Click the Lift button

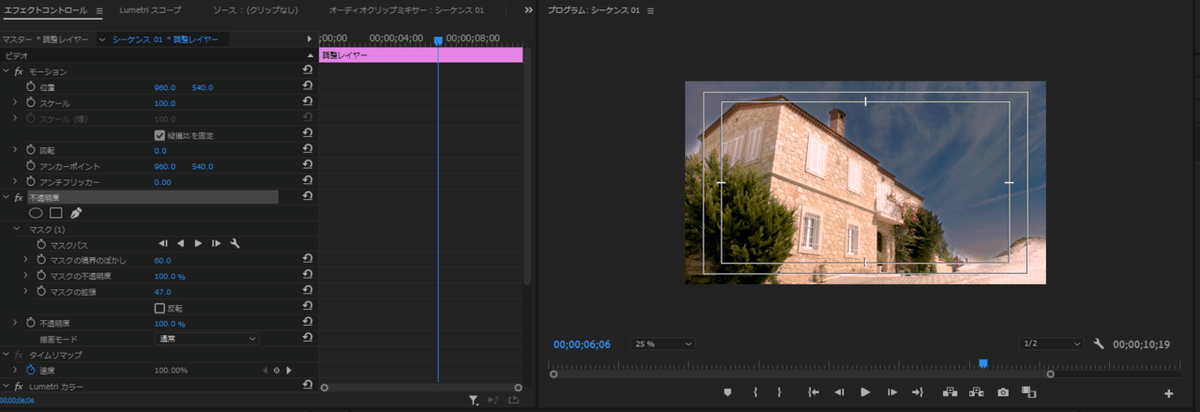(x=950, y=393)
